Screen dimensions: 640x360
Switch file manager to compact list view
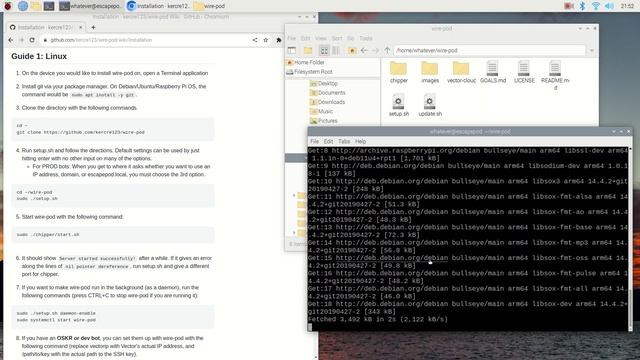(336, 50)
